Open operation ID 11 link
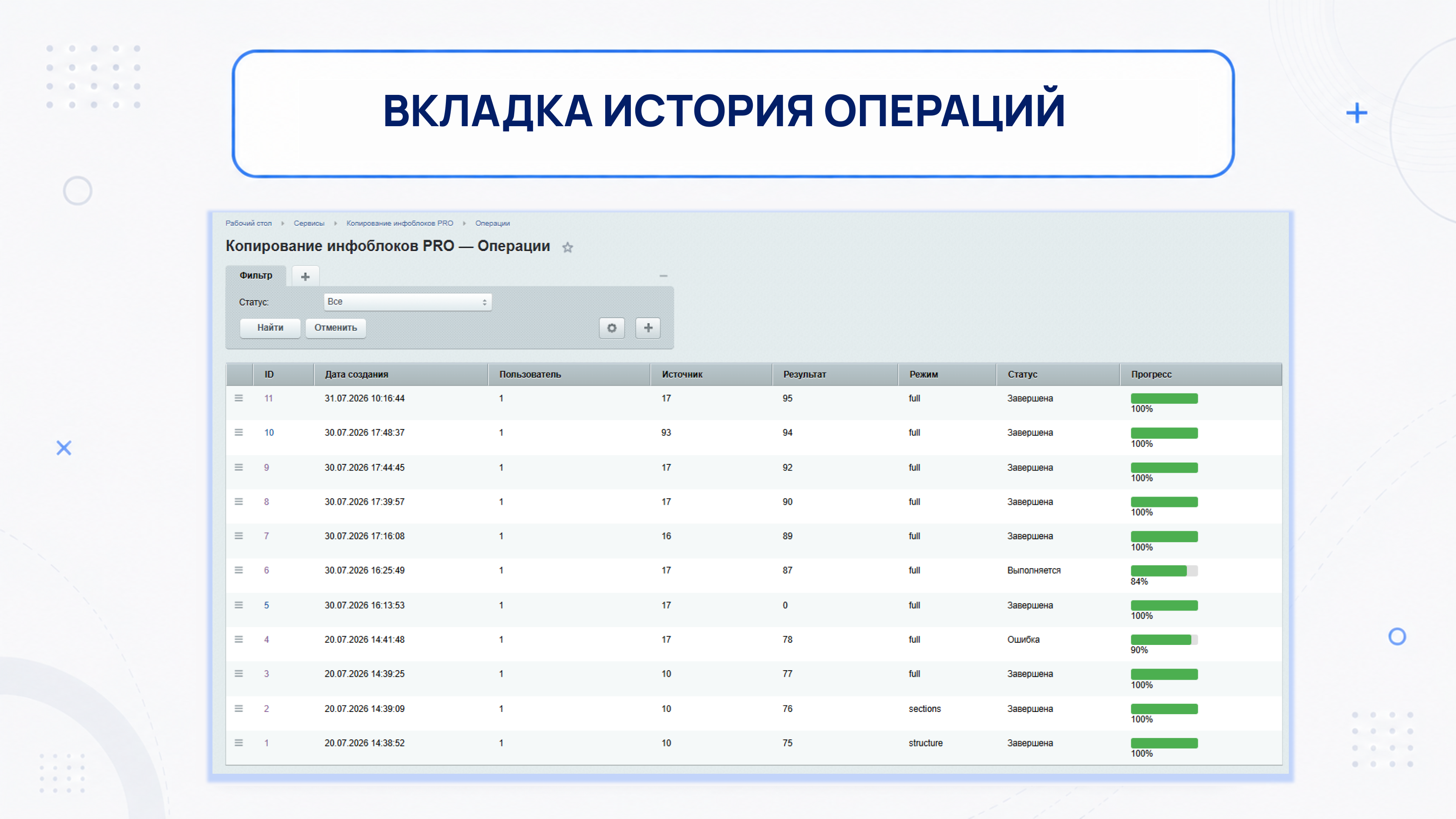 [x=269, y=398]
